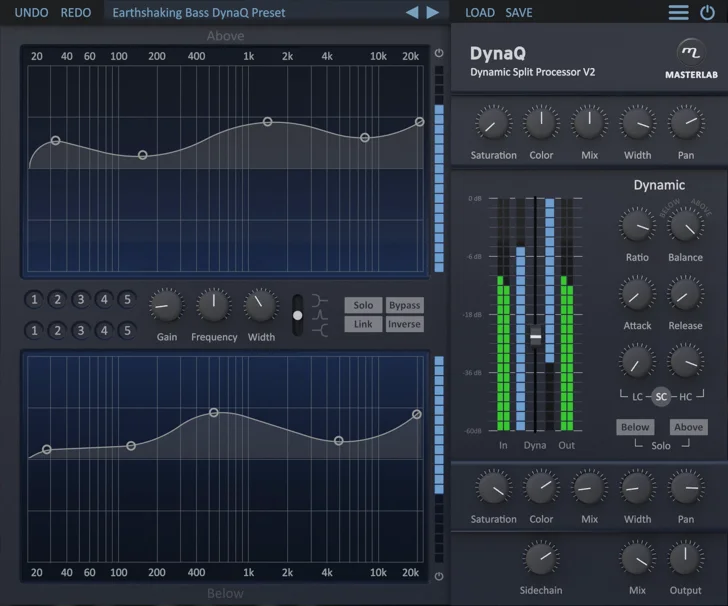
Task: Select Below EQ node near 5k
Action: (x=339, y=441)
